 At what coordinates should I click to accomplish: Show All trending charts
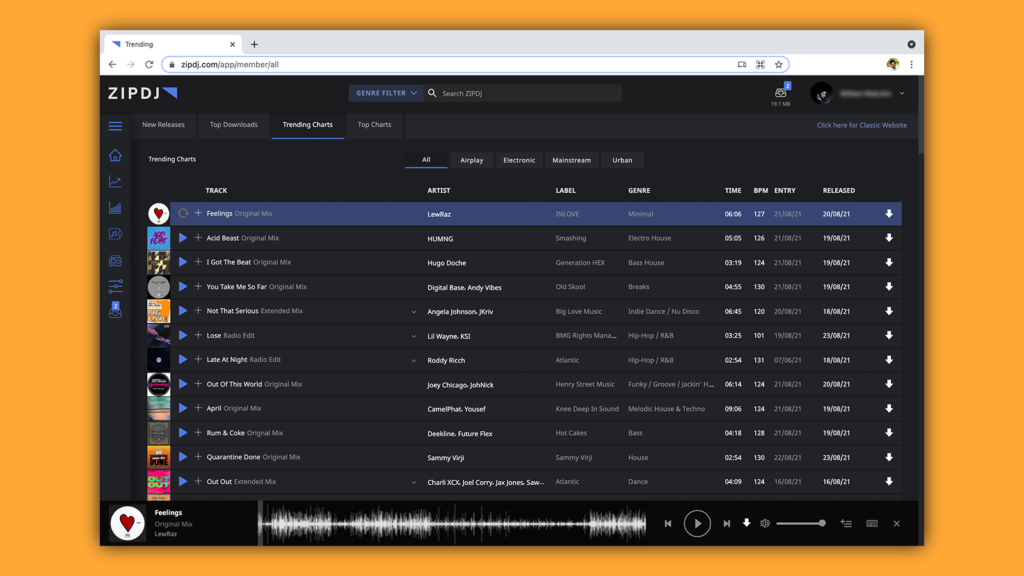click(426, 160)
